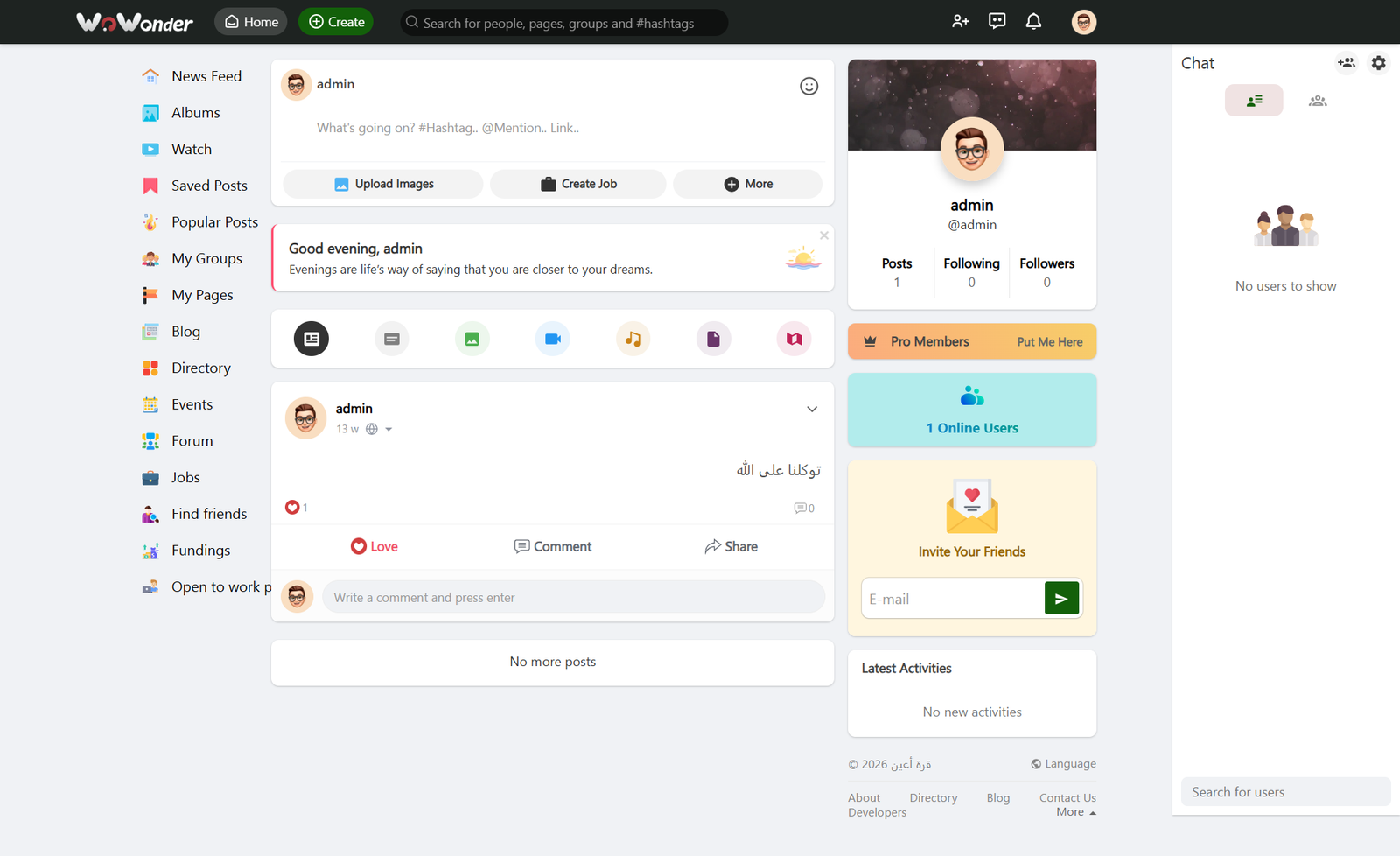Click the Jobs briefcase icon in sidebar

[x=150, y=478]
